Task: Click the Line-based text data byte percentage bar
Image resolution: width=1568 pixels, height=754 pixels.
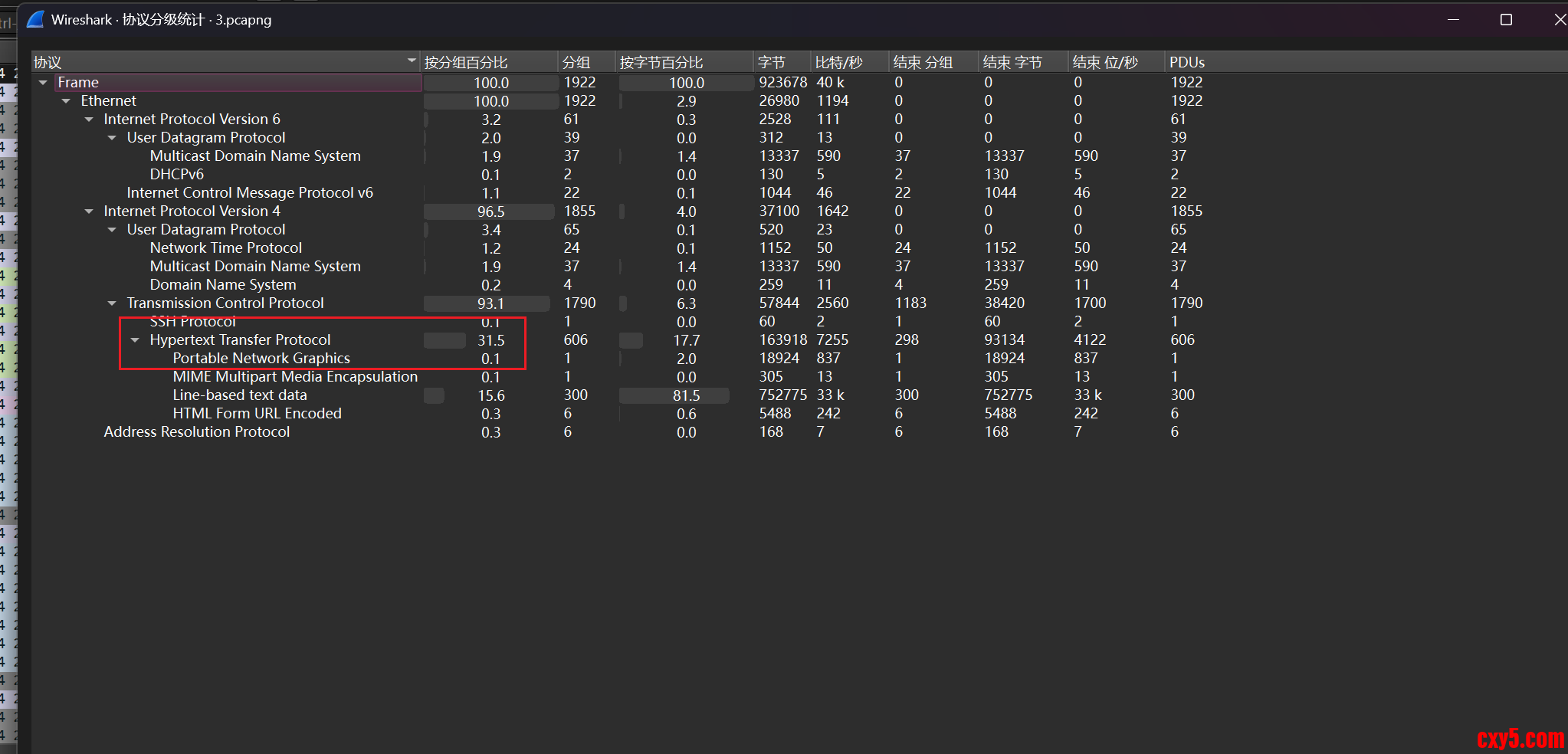Action: 674,395
